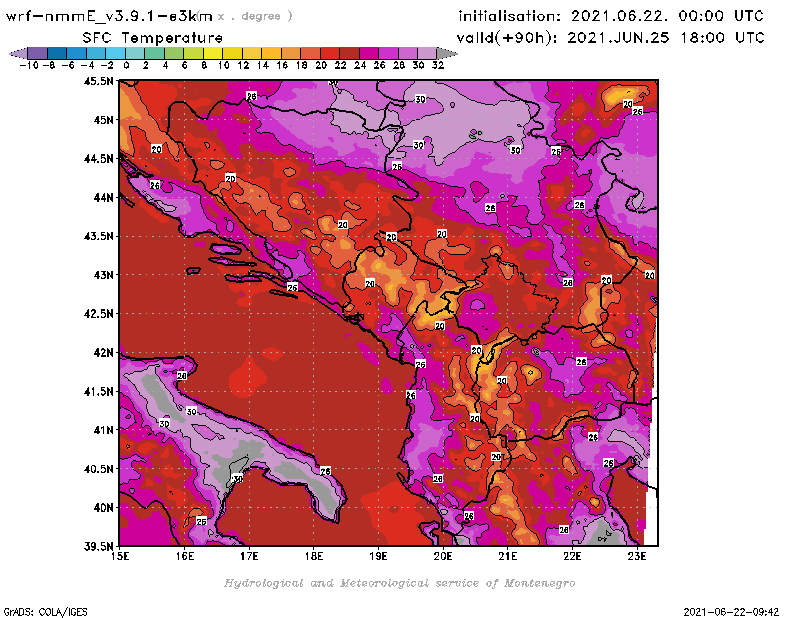Click the '15E' longitude label
This screenshot has width=800, height=618.
pyautogui.click(x=120, y=556)
